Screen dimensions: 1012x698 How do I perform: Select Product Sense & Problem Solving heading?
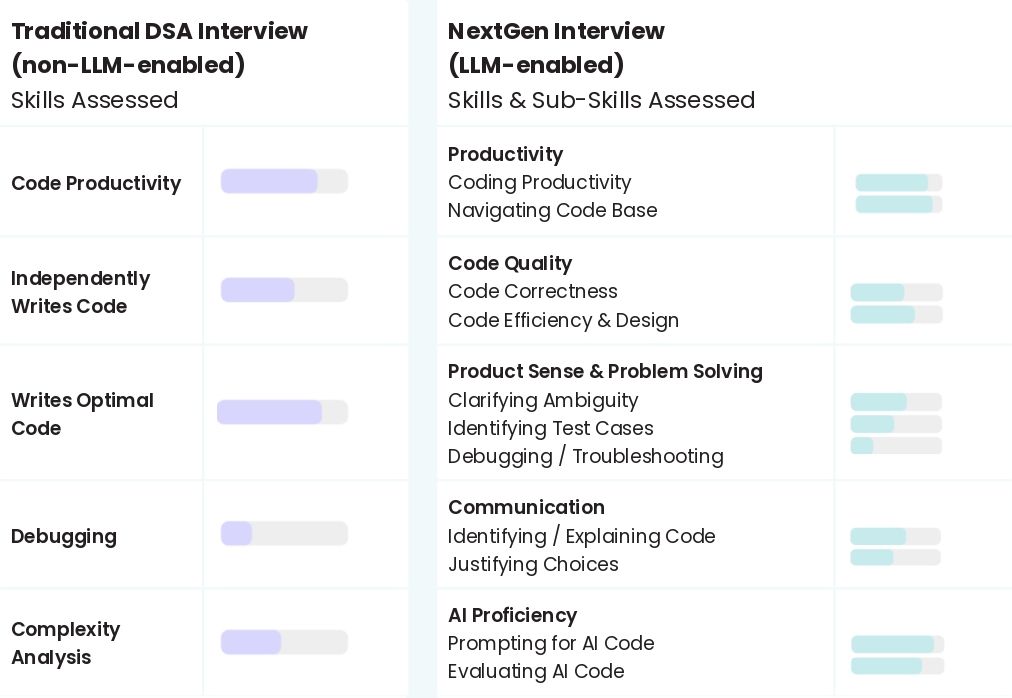[605, 371]
